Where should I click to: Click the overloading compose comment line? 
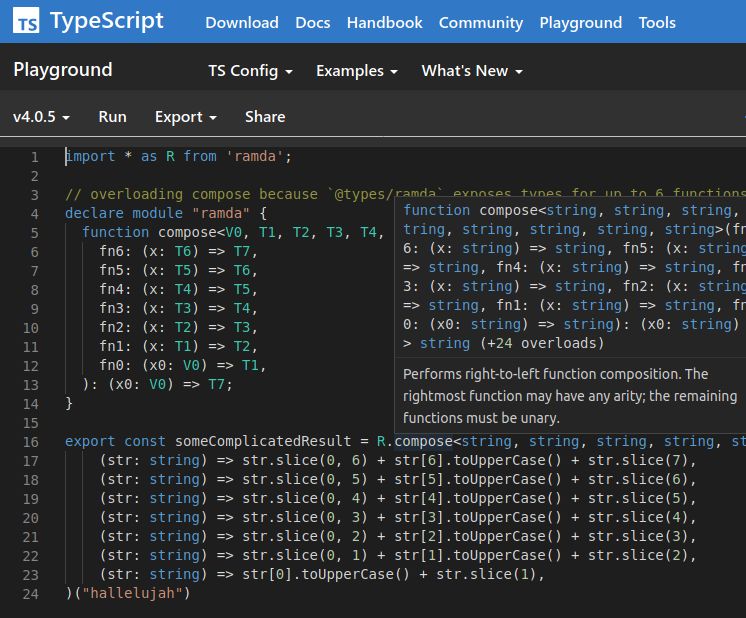point(405,194)
